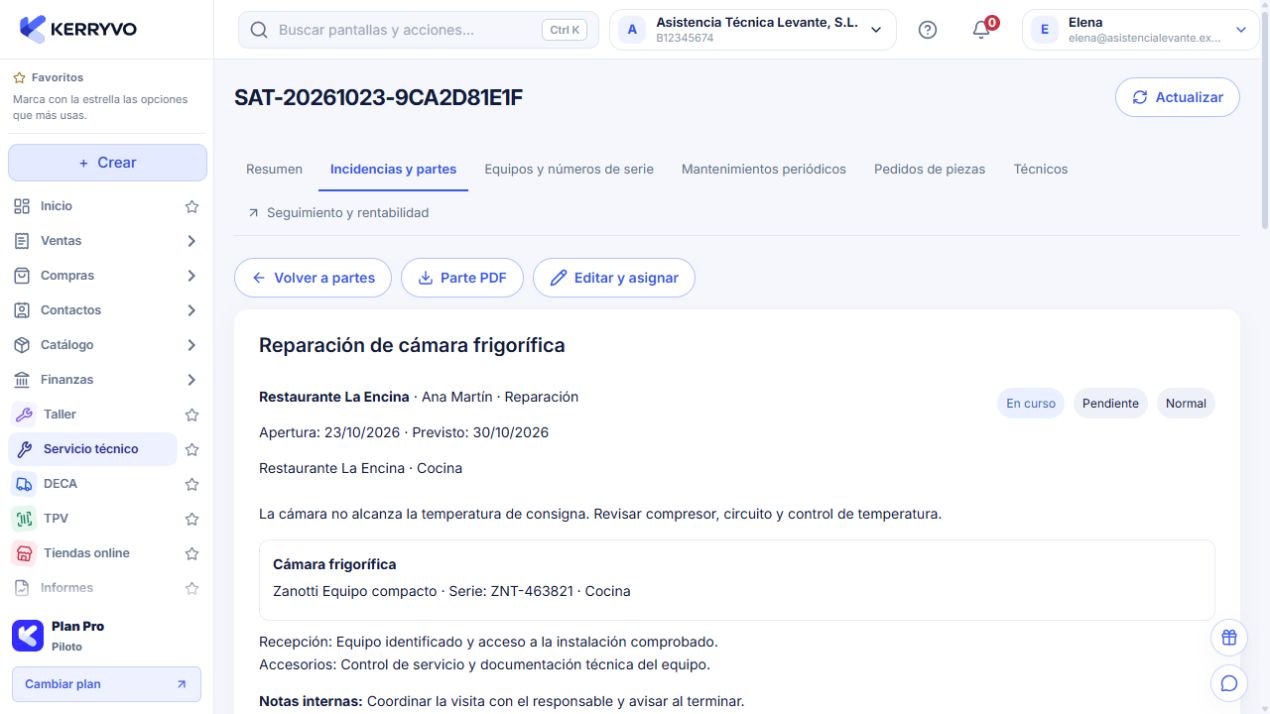Image resolution: width=1270 pixels, height=714 pixels.
Task: Click Restaurante La Encina customer name
Action: pos(334,397)
